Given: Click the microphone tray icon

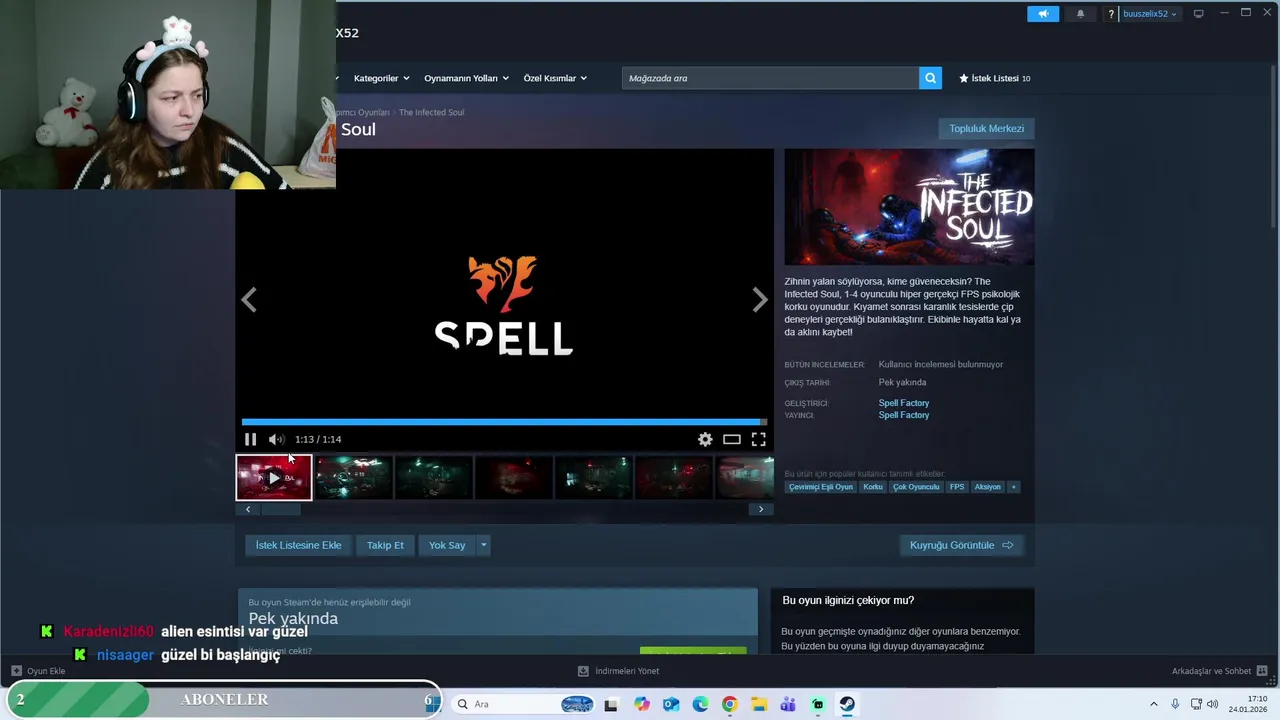Looking at the screenshot, I should tap(1175, 704).
